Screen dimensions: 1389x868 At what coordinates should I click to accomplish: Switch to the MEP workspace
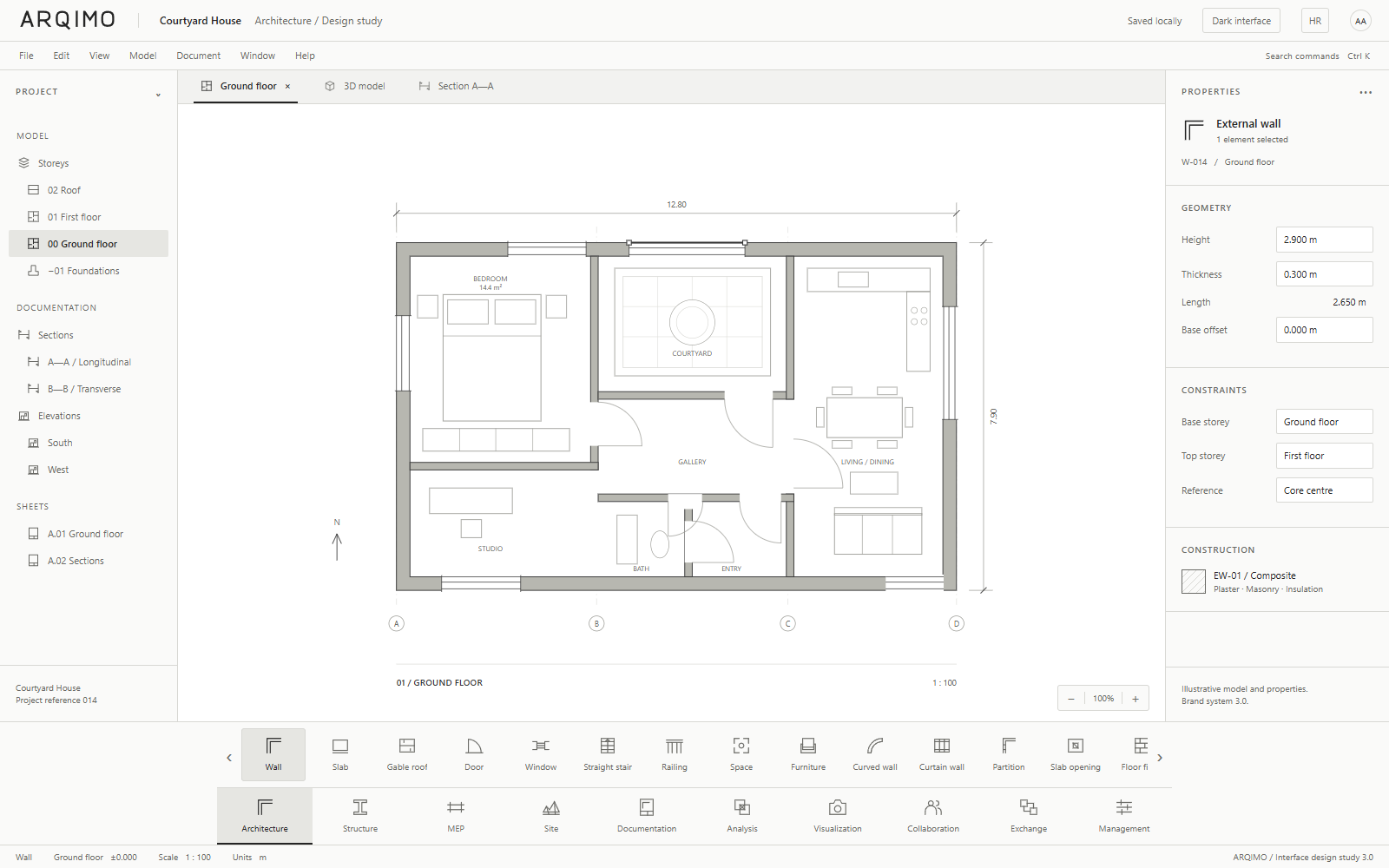[456, 816]
